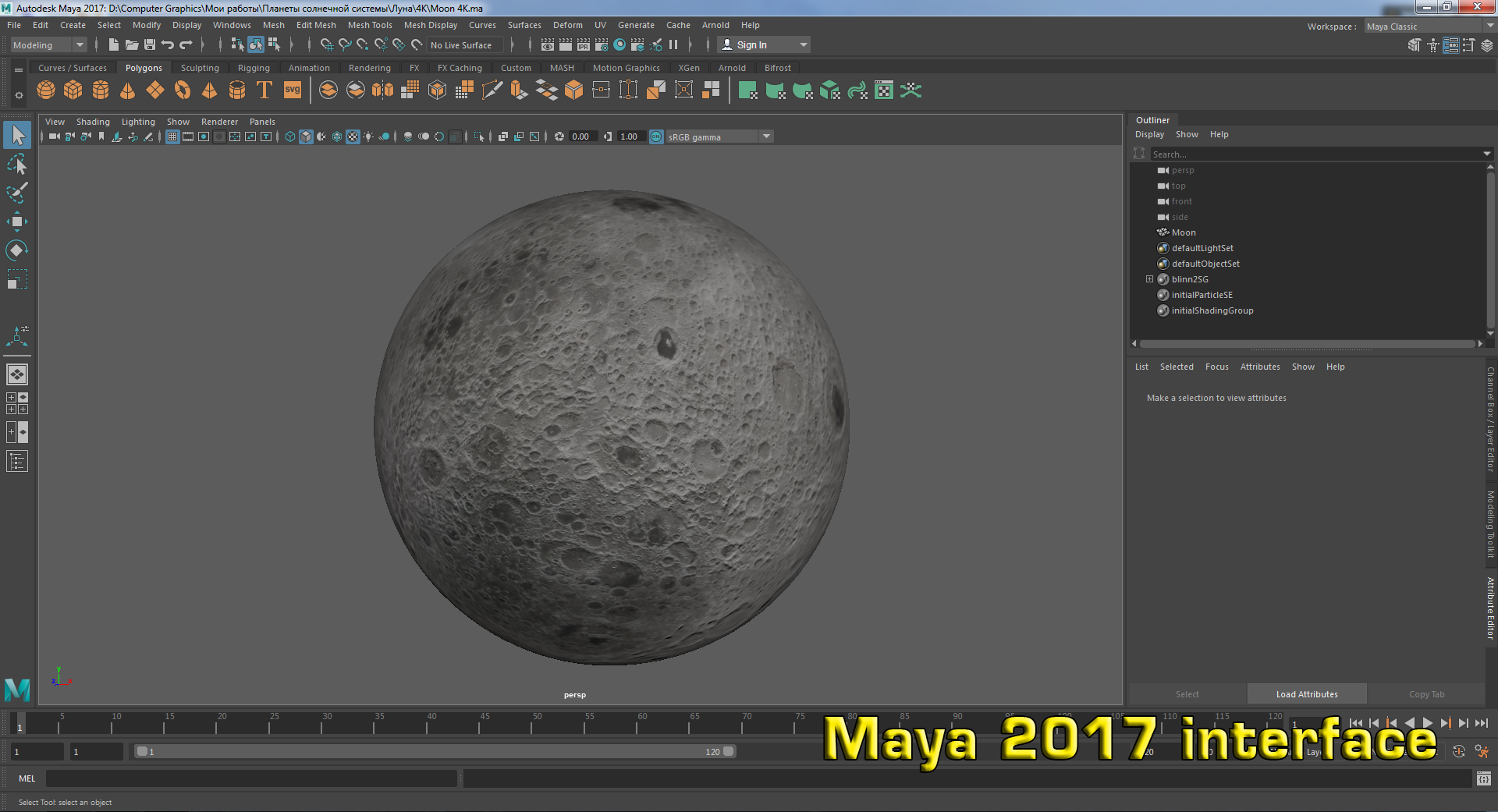This screenshot has width=1498, height=812.
Task: Click the Render View icon in the status line
Action: pyautogui.click(x=546, y=44)
